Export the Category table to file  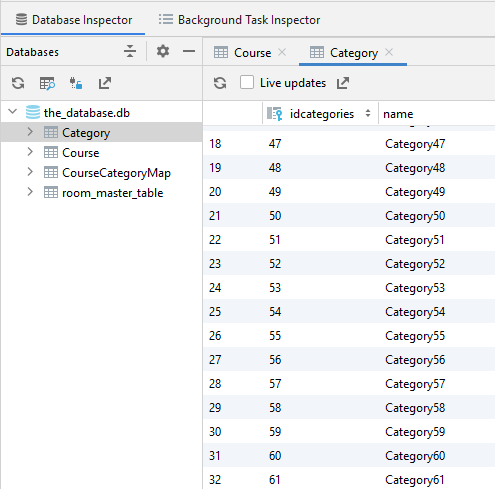343,83
